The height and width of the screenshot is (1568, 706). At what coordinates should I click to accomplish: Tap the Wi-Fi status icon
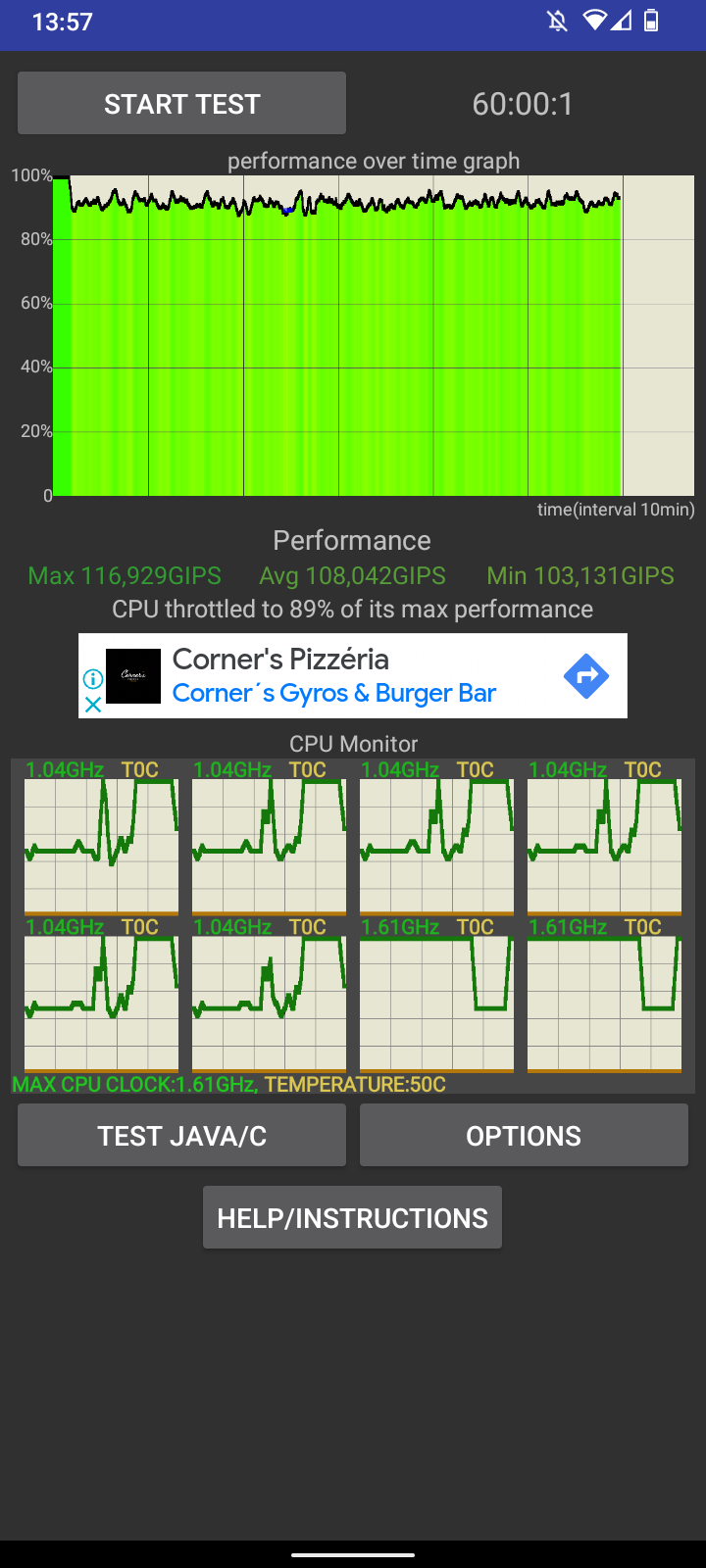tap(594, 21)
